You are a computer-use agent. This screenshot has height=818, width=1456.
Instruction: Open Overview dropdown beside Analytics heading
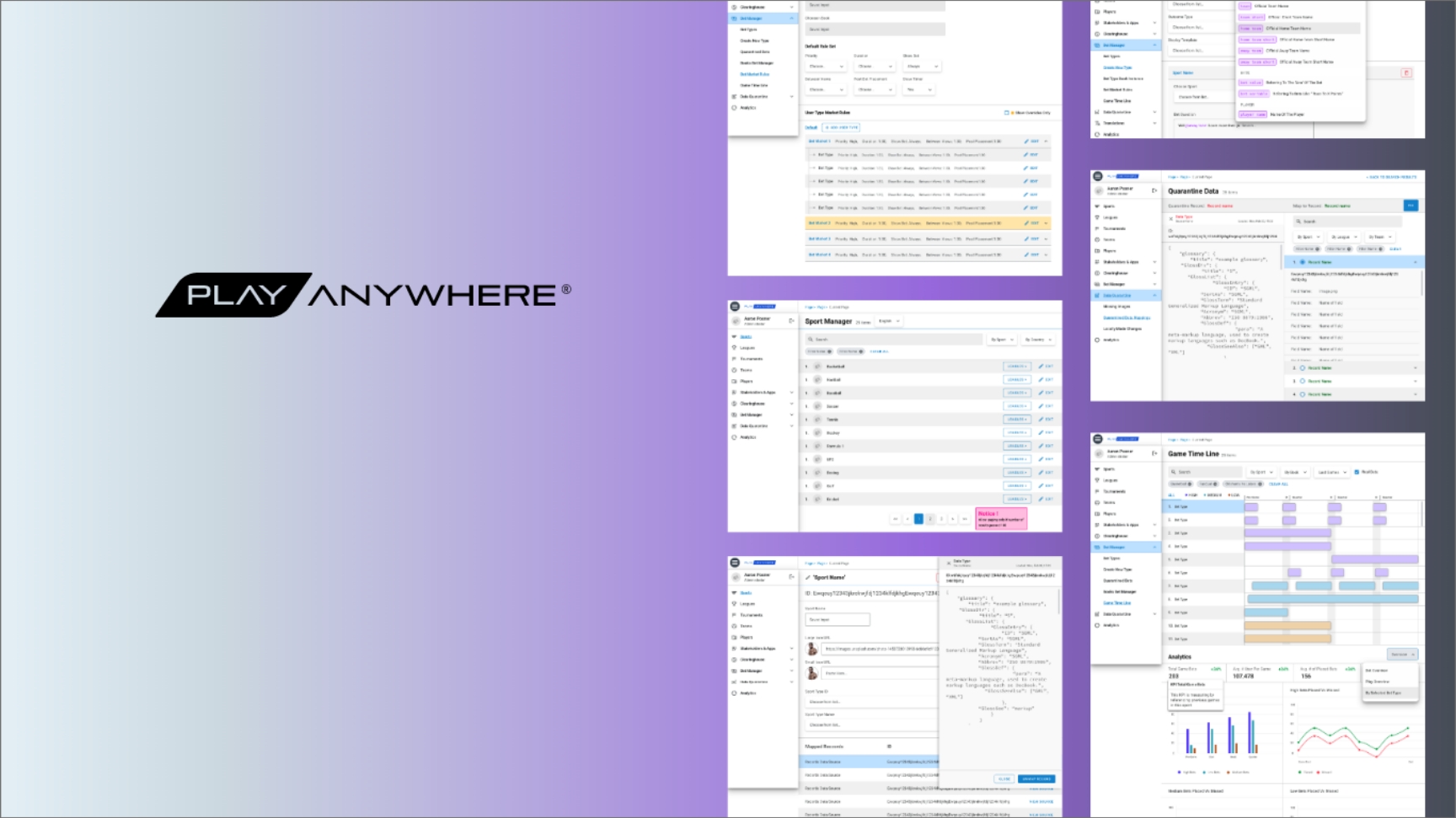pos(1402,655)
